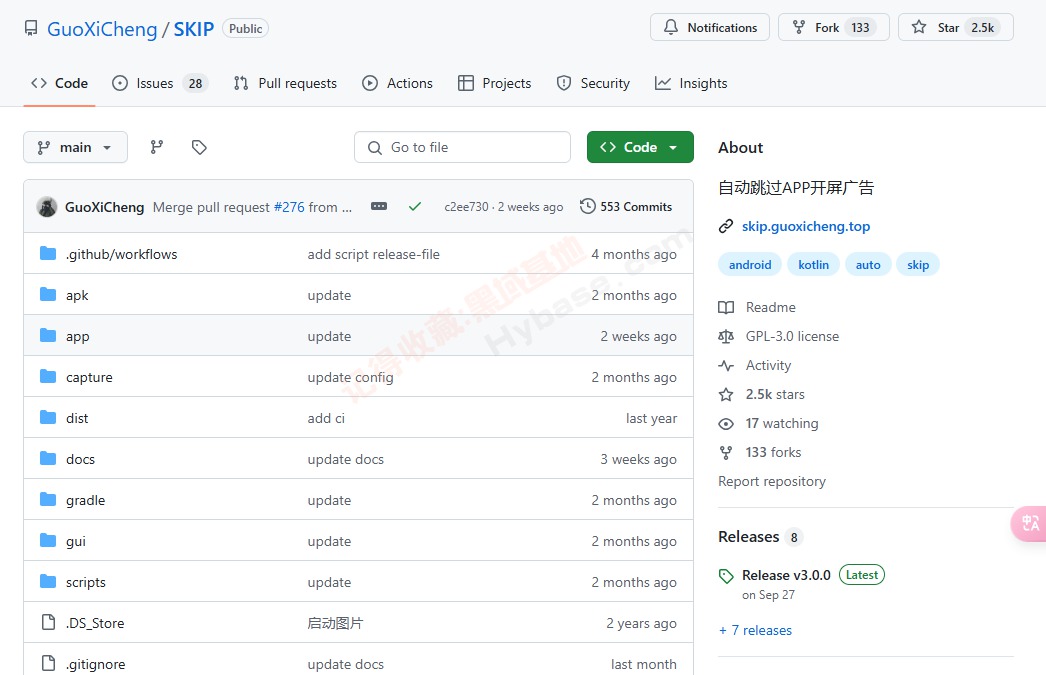Click the Notifications button
This screenshot has height=675, width=1046.
[x=710, y=27]
